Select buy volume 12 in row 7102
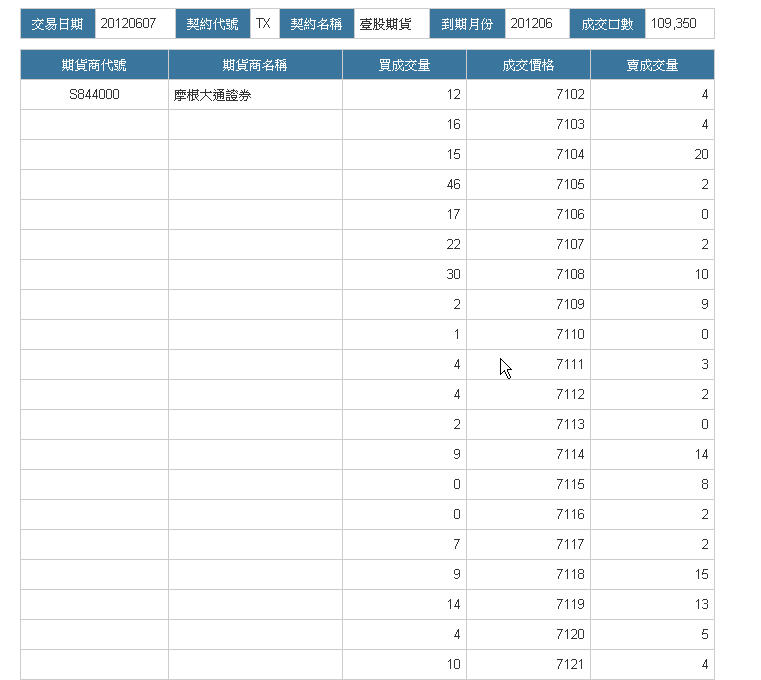This screenshot has width=761, height=680. pos(453,94)
